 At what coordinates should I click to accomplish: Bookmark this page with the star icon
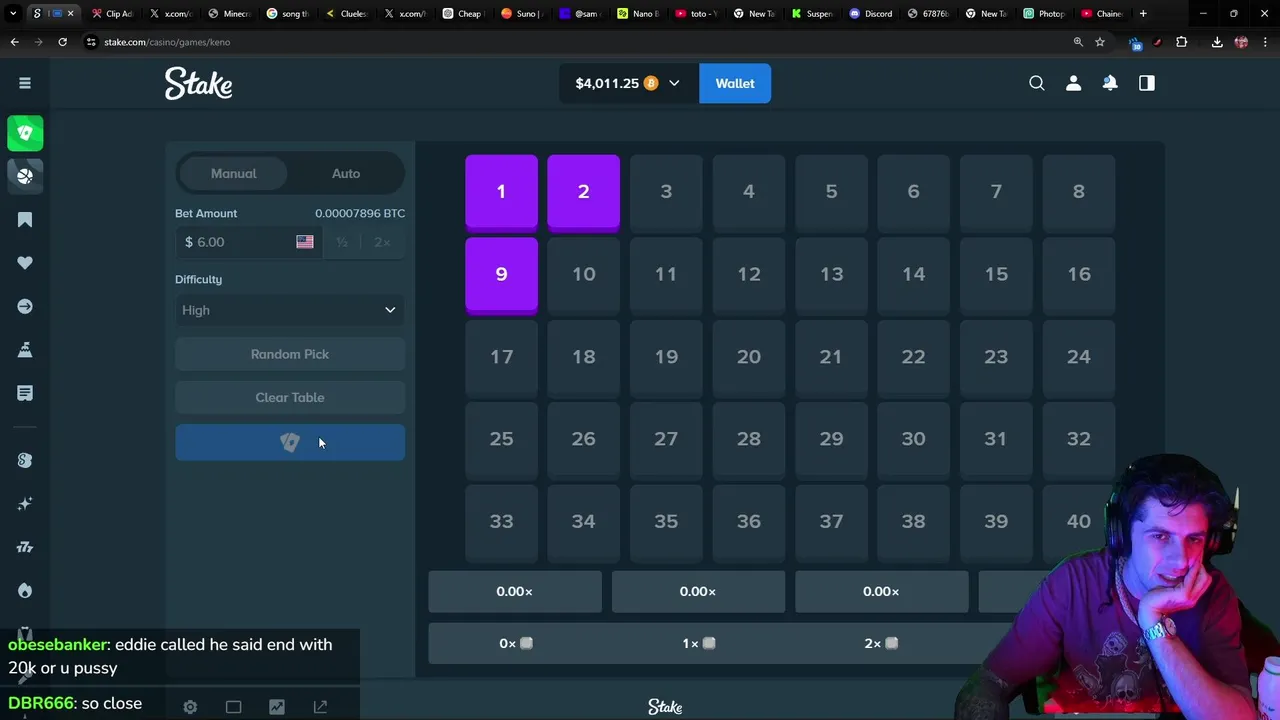pyautogui.click(x=1100, y=42)
